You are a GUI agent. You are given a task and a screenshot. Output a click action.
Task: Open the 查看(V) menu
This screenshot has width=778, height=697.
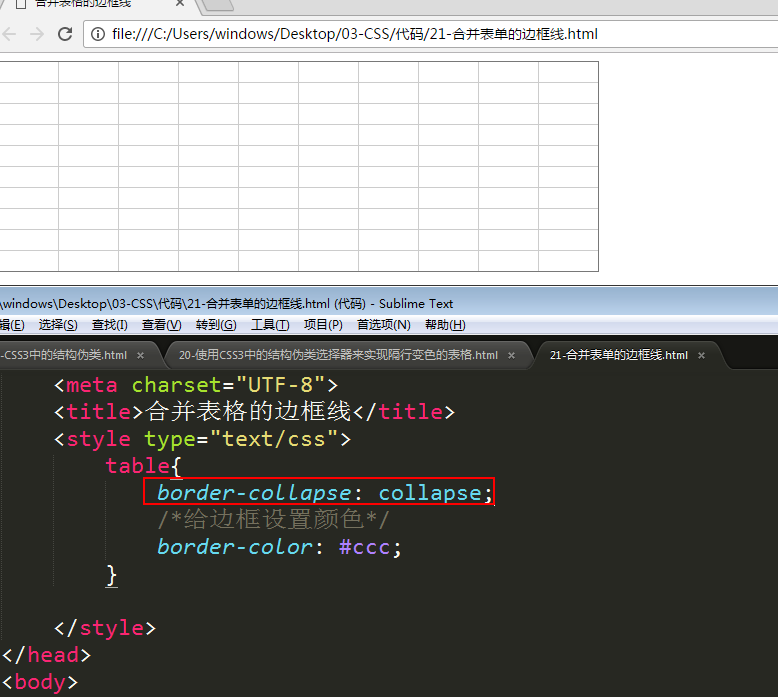pos(161,325)
